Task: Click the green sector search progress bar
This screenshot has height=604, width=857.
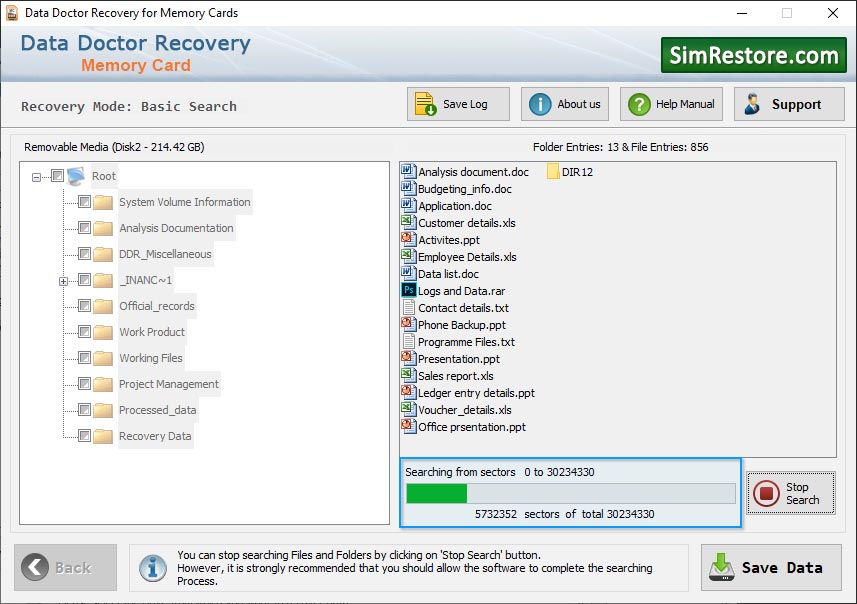Action: coord(571,494)
